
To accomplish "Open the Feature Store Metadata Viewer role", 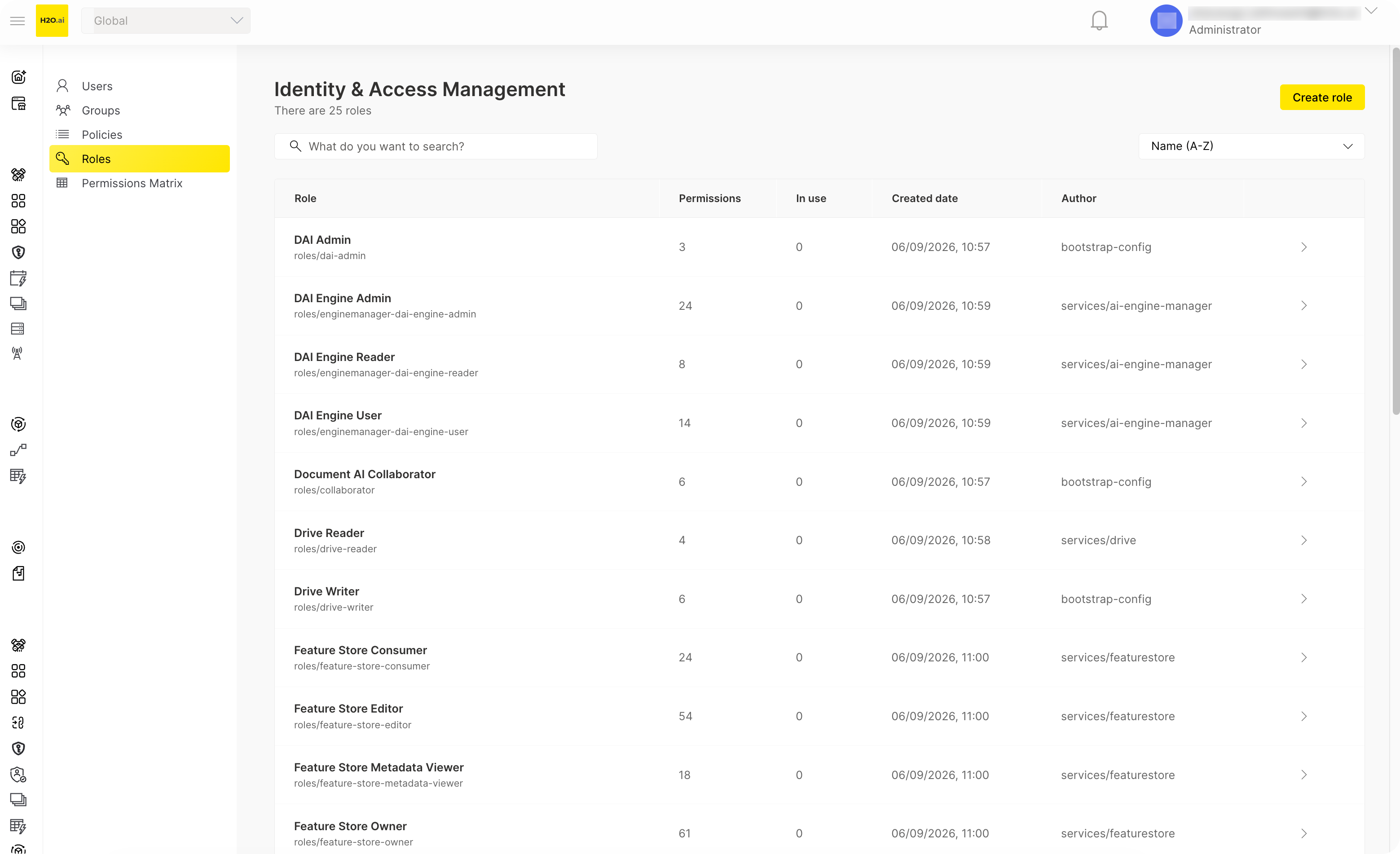I will (819, 775).
